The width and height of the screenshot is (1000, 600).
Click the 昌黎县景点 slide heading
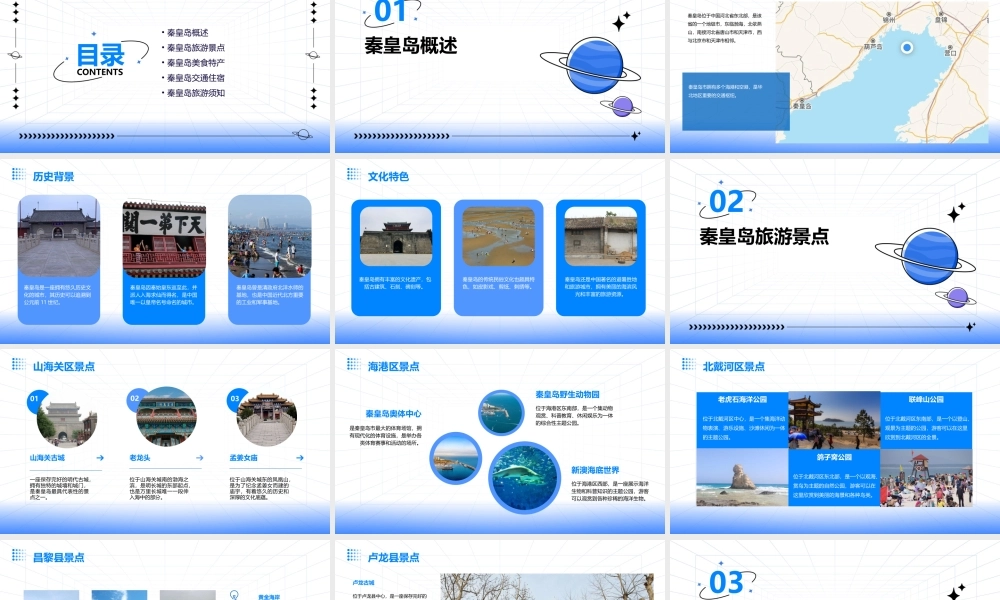[59, 557]
